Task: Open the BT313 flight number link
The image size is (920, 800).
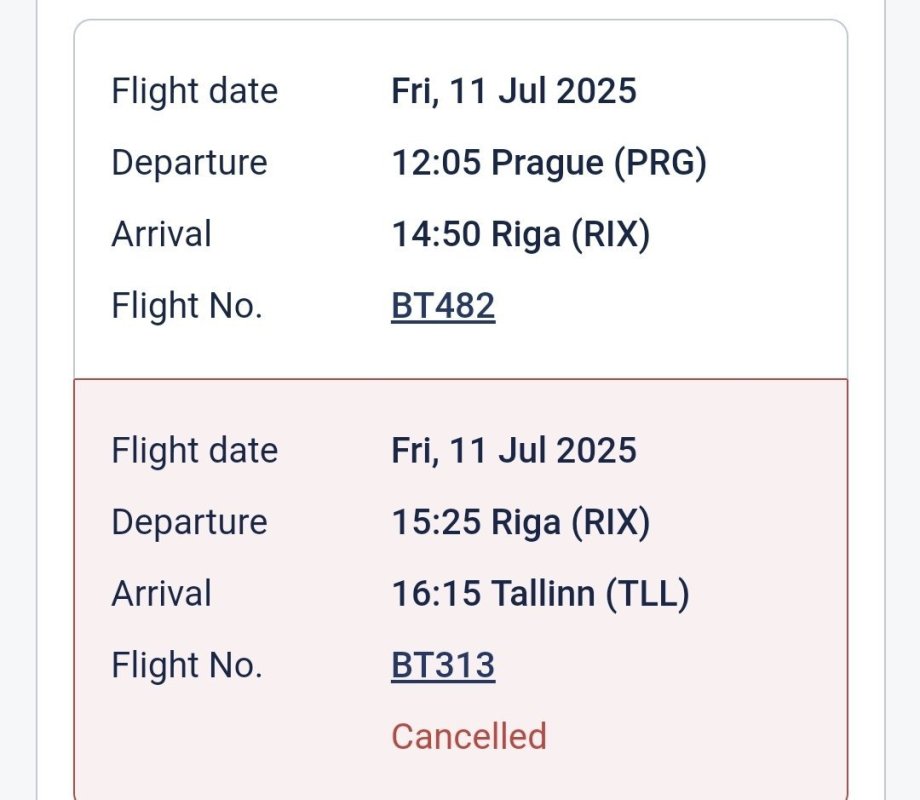Action: (x=443, y=665)
